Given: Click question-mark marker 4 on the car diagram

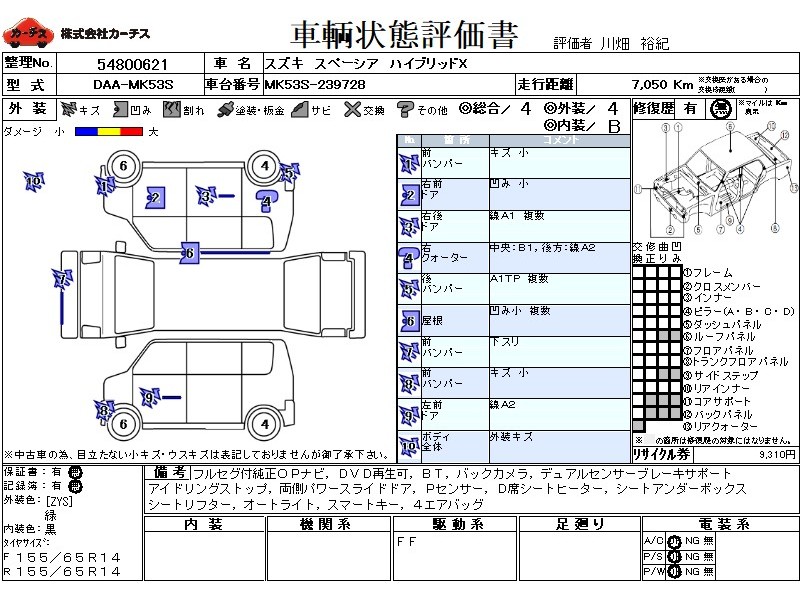Looking at the screenshot, I should (x=266, y=202).
